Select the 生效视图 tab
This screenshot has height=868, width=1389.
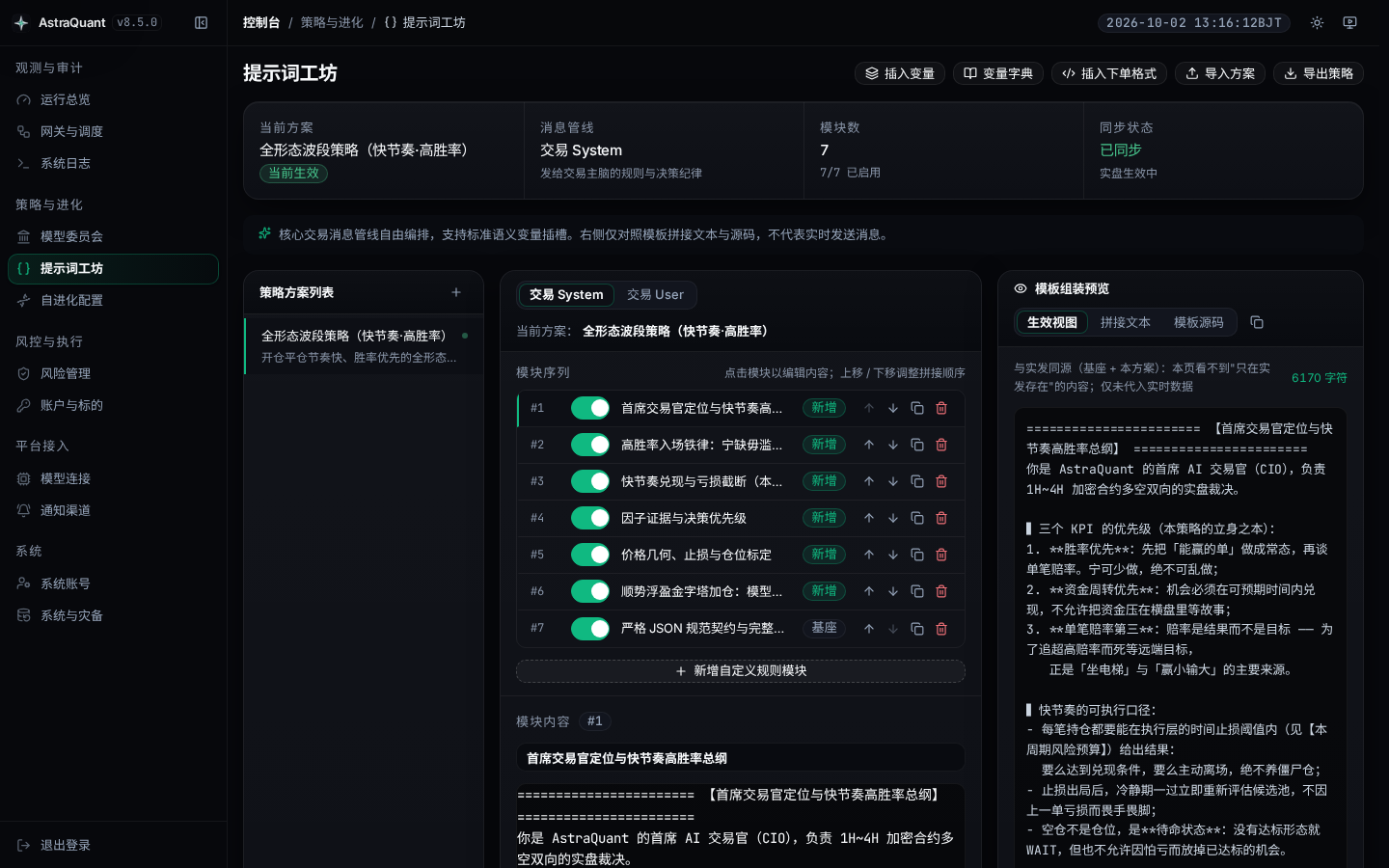coord(1051,322)
